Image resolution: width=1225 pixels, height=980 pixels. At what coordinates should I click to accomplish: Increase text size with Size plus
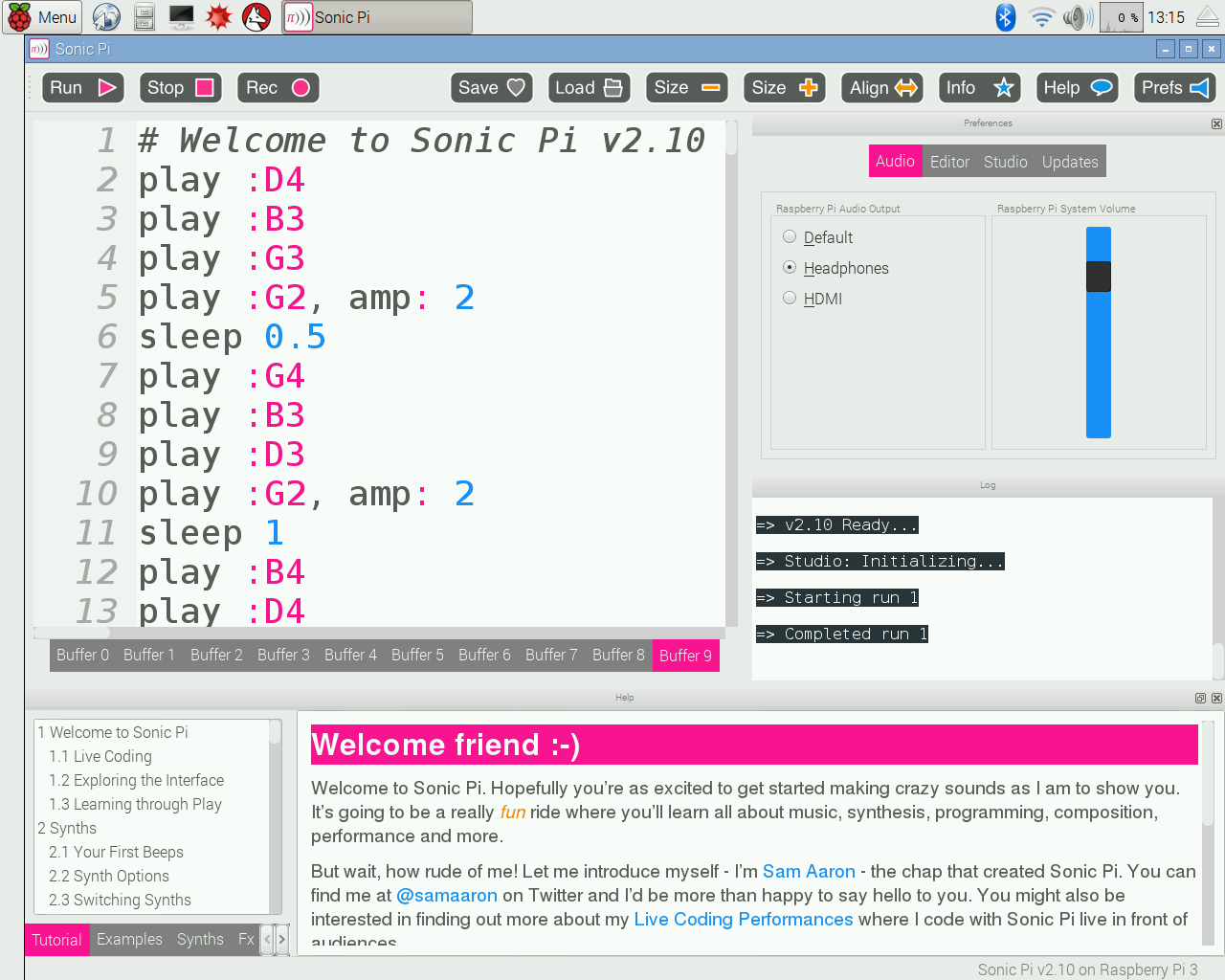coord(784,88)
